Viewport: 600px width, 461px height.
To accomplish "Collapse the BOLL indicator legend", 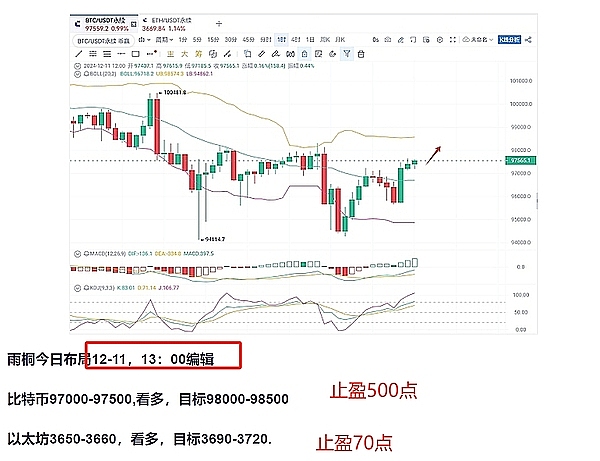I will point(75,75).
